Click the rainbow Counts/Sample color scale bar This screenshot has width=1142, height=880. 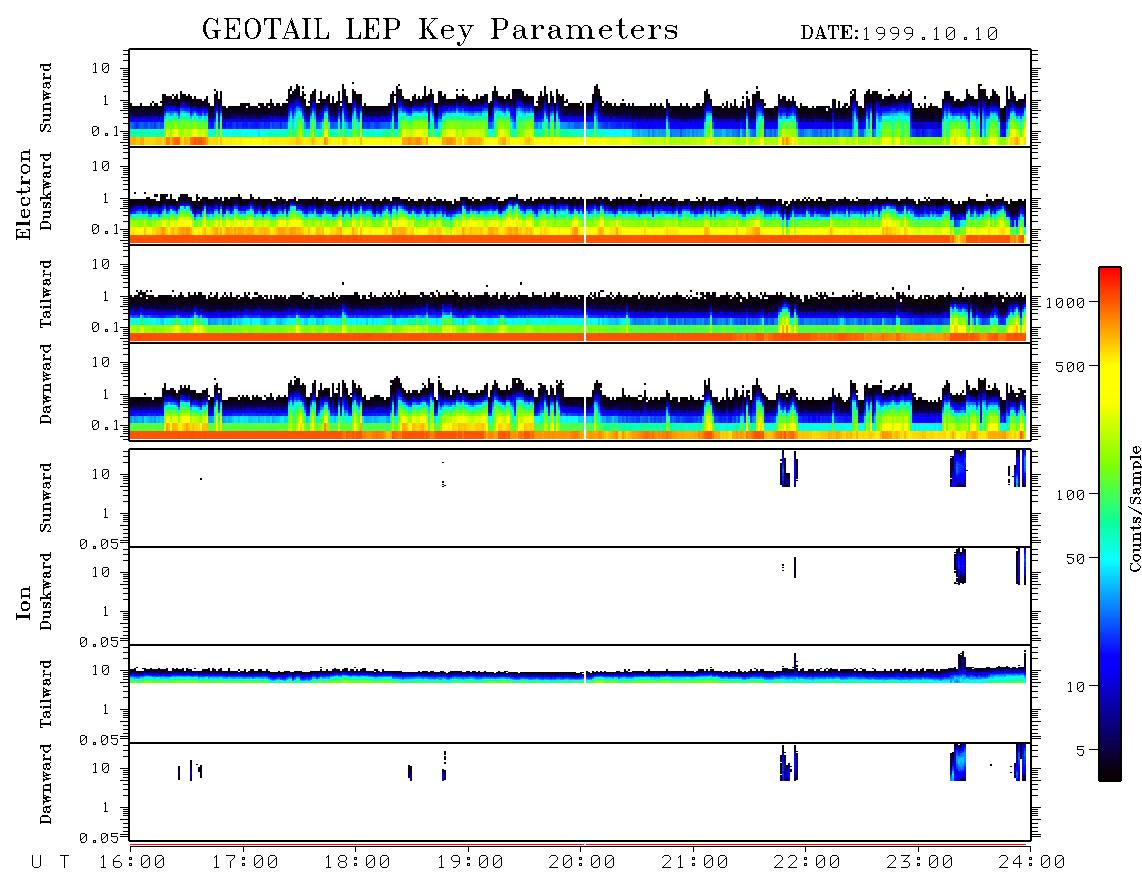pyautogui.click(x=1110, y=524)
